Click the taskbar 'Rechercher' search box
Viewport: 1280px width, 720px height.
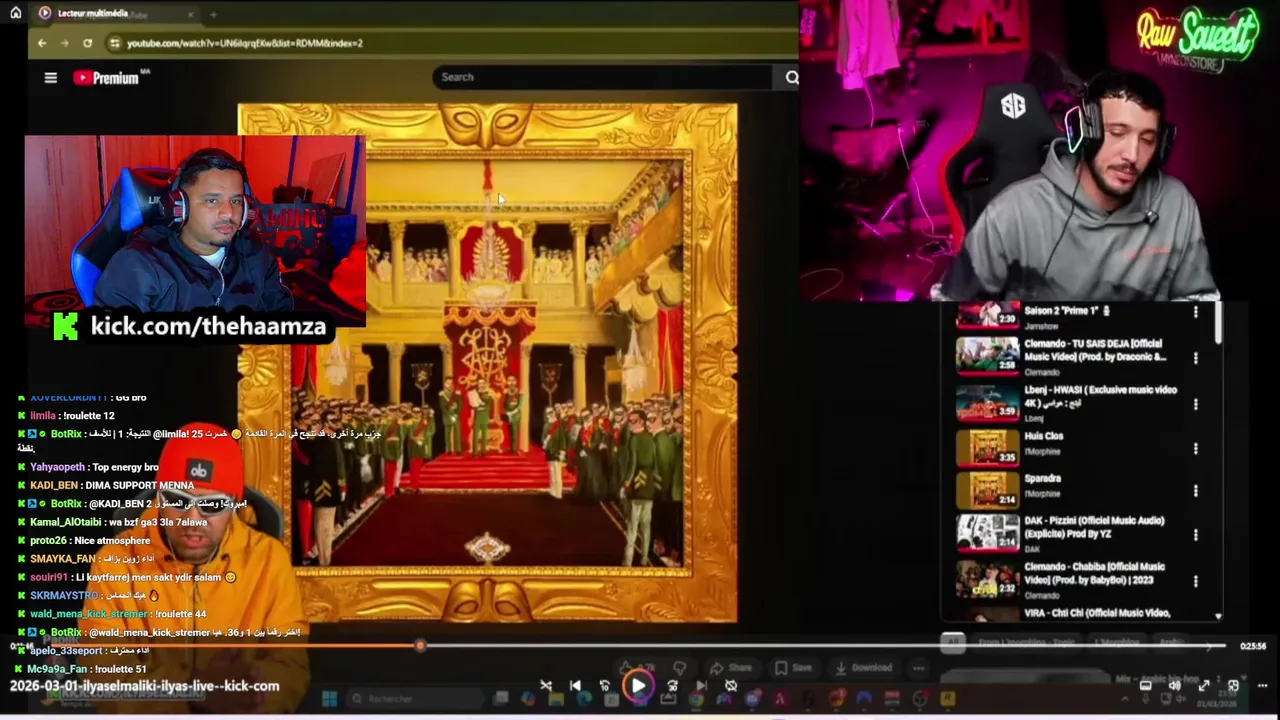point(417,698)
